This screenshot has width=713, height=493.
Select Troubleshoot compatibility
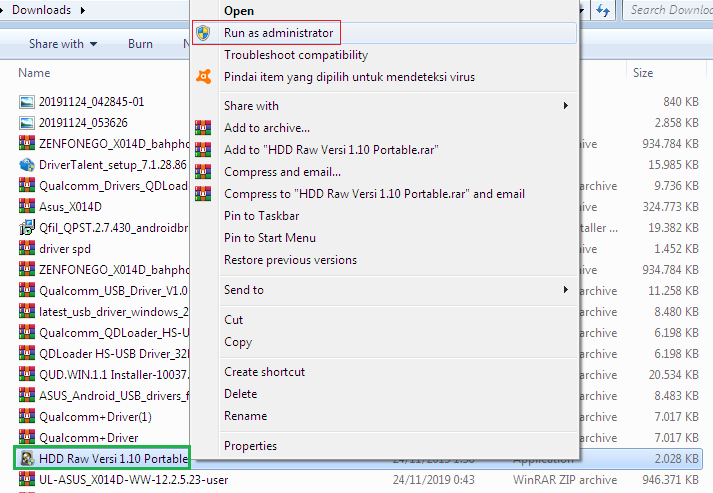(296, 55)
